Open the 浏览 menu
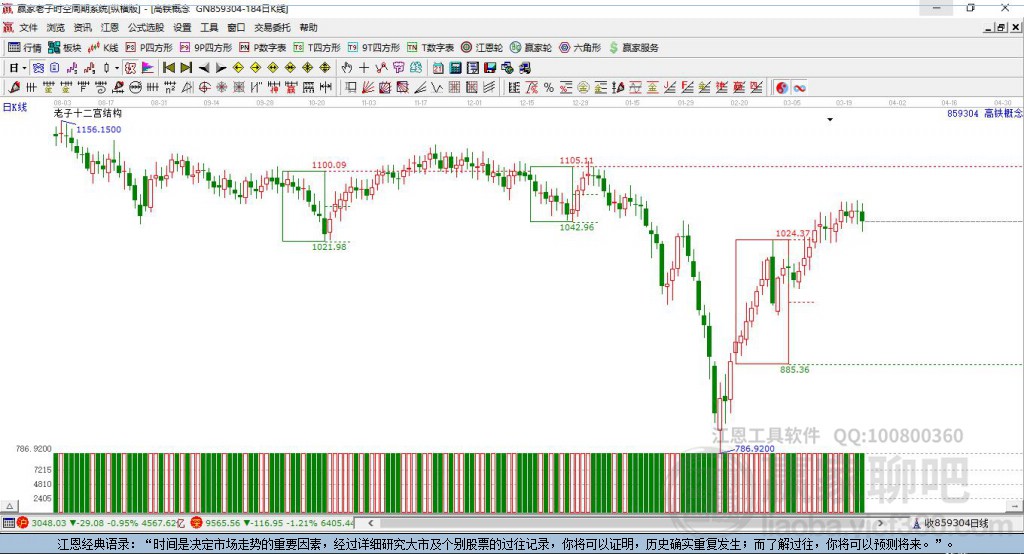This screenshot has width=1024, height=554. click(56, 27)
